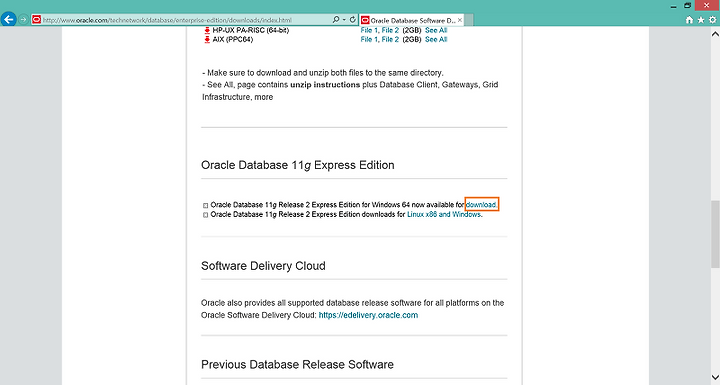Image resolution: width=720 pixels, height=385 pixels.
Task: Click the Software Delivery Cloud heading
Action: (x=263, y=266)
